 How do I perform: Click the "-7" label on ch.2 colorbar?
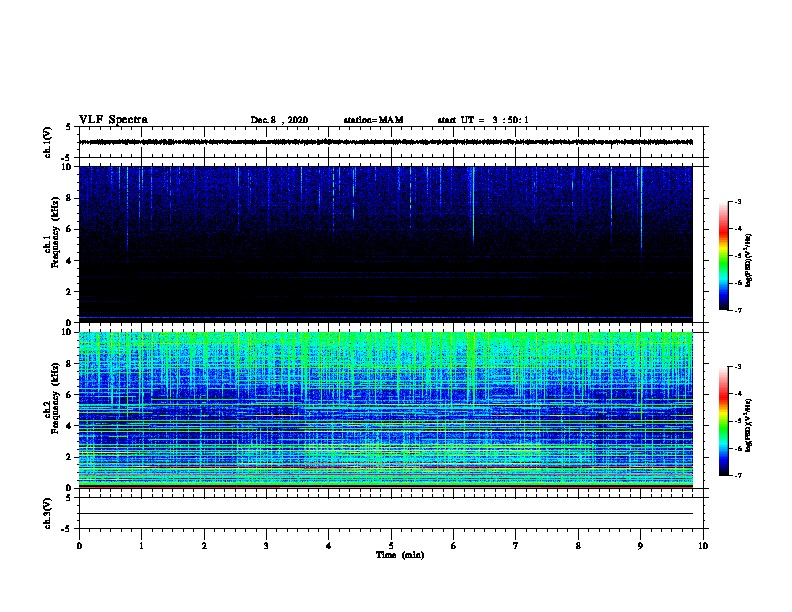pyautogui.click(x=737, y=476)
